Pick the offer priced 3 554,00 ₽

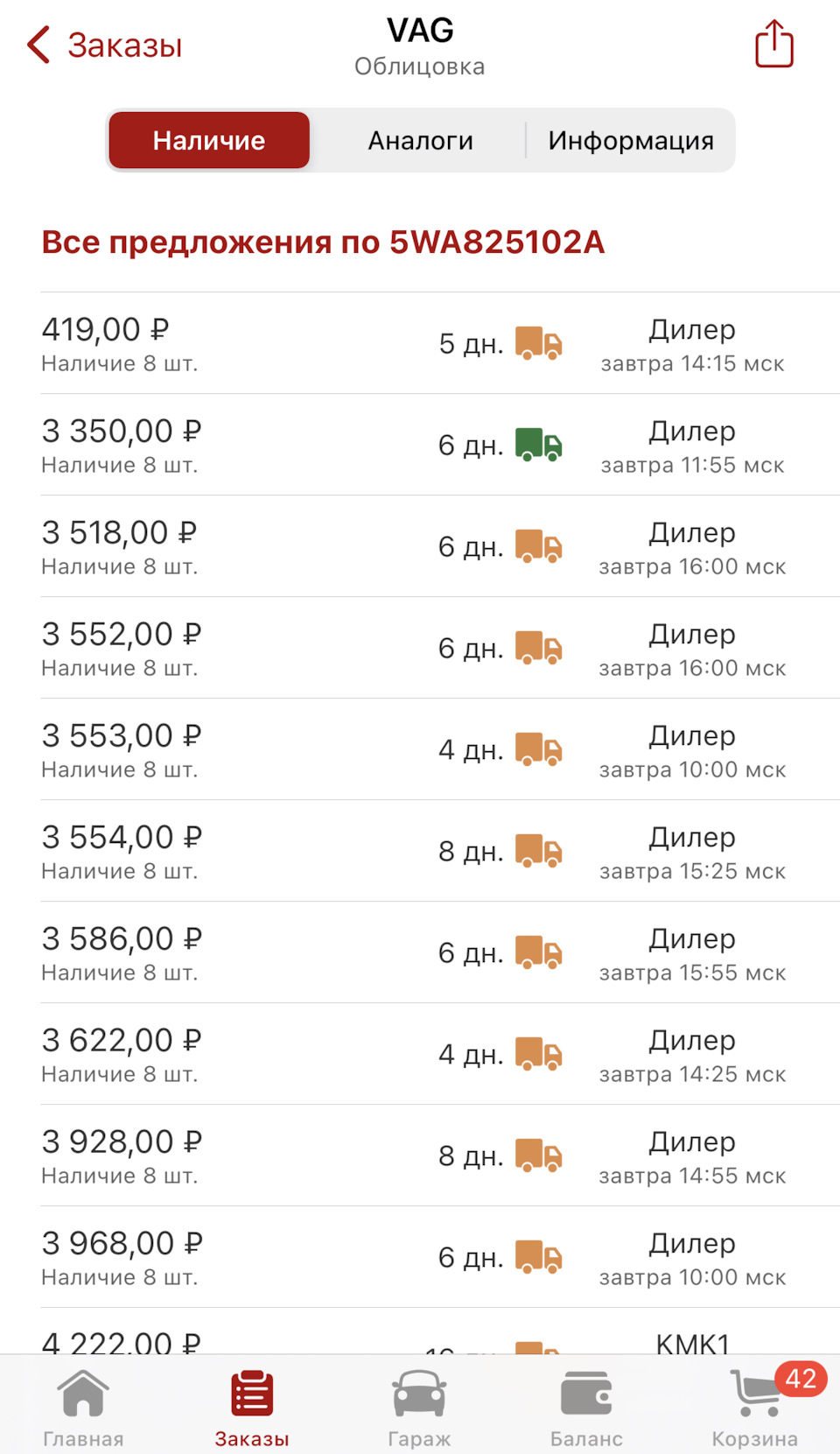click(122, 838)
